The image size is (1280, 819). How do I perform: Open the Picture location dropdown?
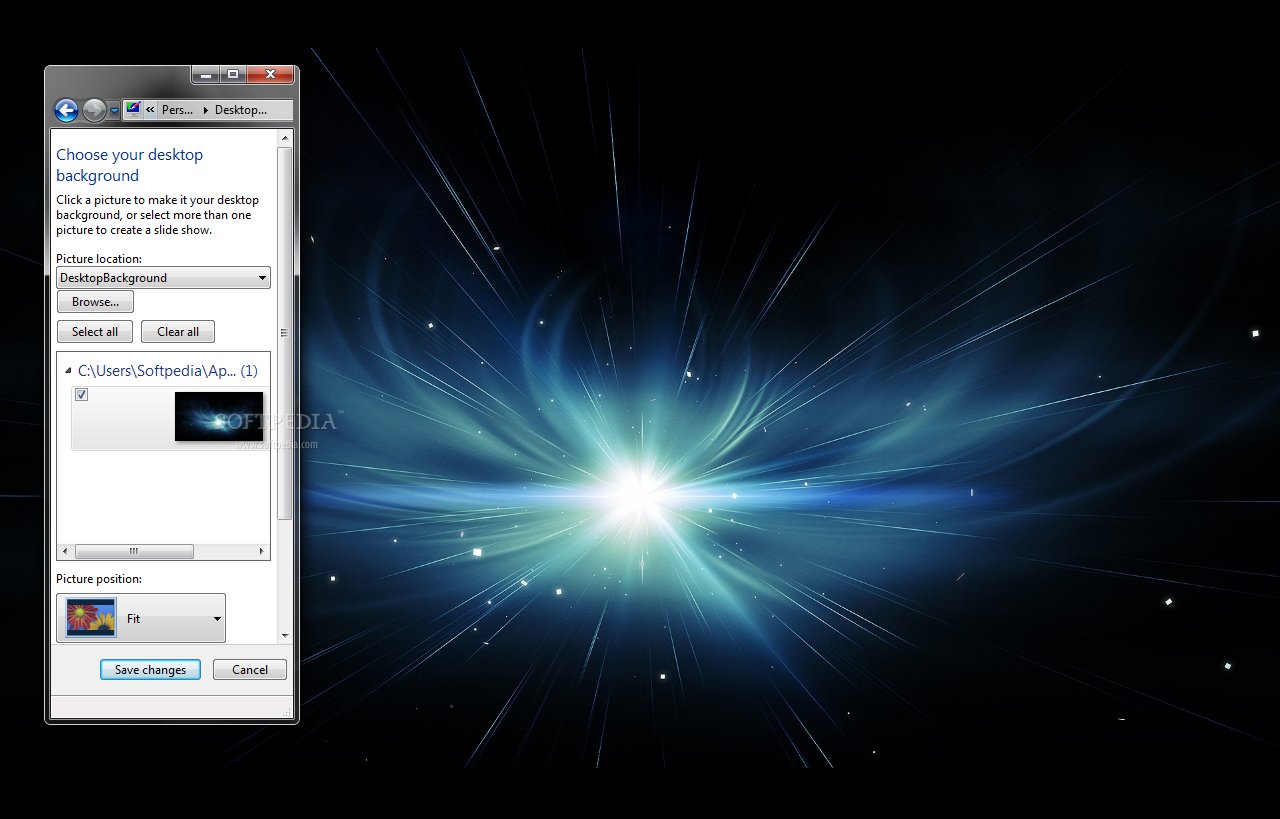point(163,278)
